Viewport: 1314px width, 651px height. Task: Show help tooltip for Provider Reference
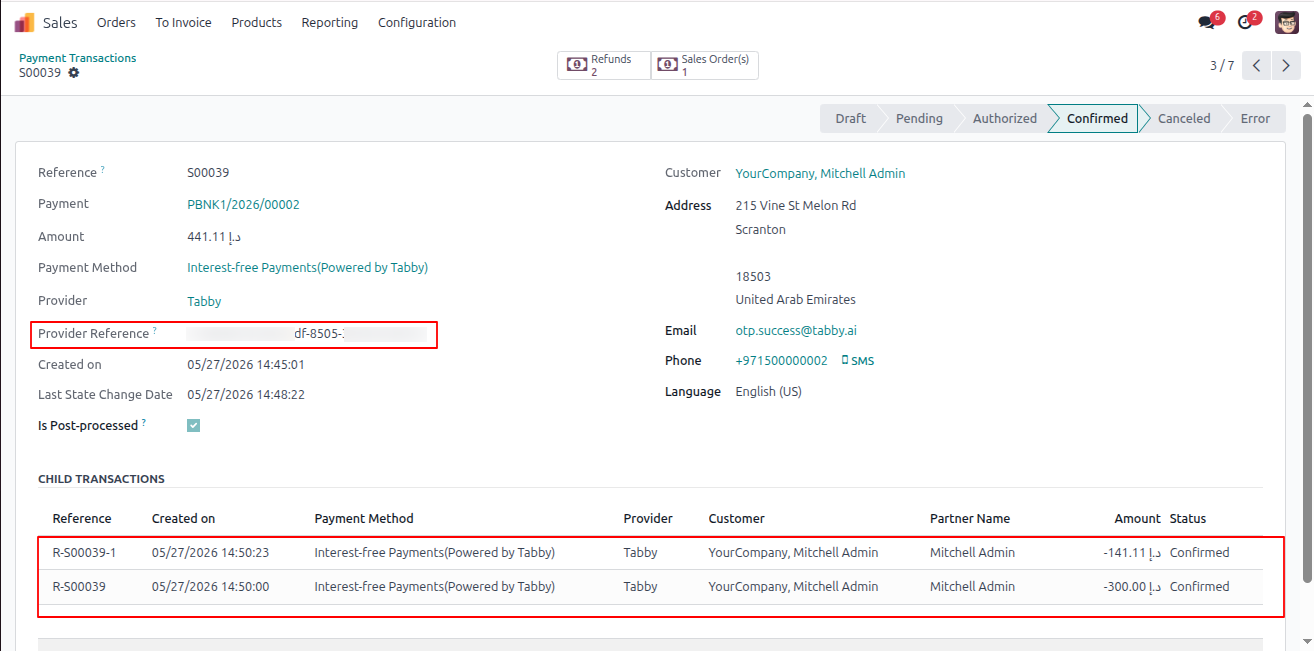click(x=155, y=331)
